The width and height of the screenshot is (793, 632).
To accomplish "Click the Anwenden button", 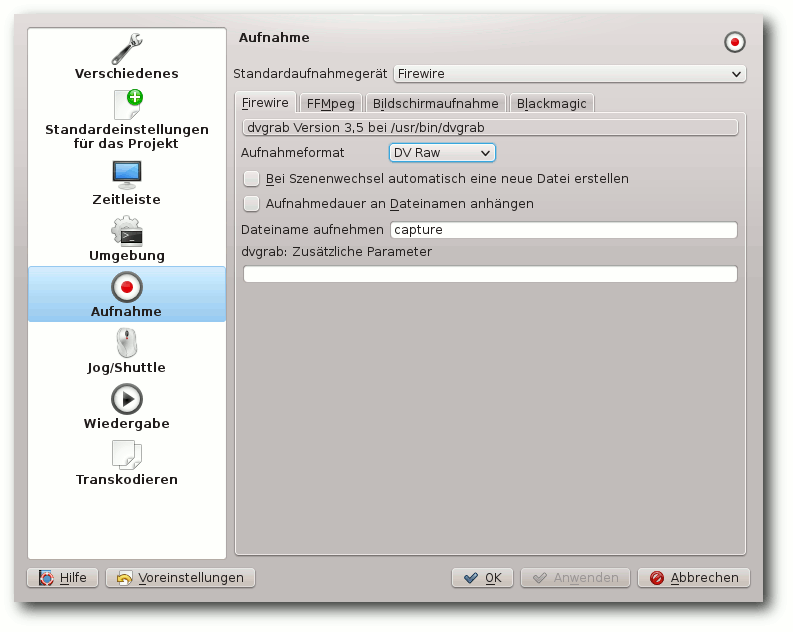I will tap(575, 577).
